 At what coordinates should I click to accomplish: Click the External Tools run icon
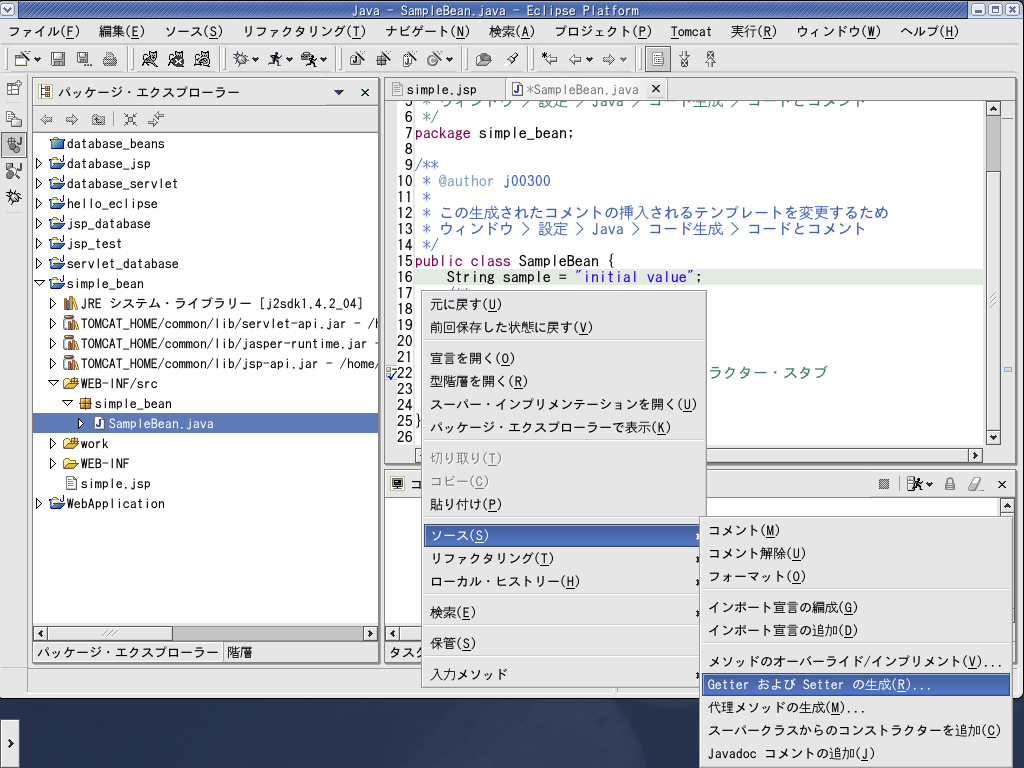point(309,59)
